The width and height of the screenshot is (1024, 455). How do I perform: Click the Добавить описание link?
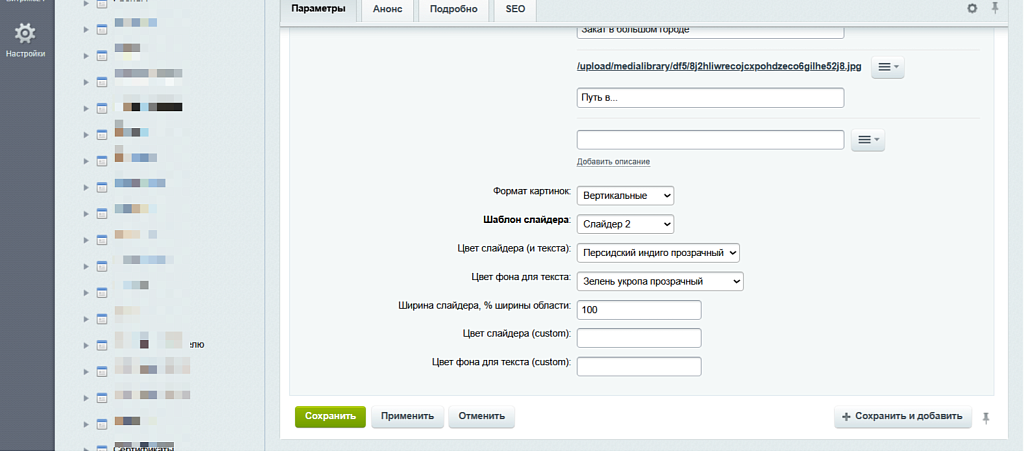point(613,162)
